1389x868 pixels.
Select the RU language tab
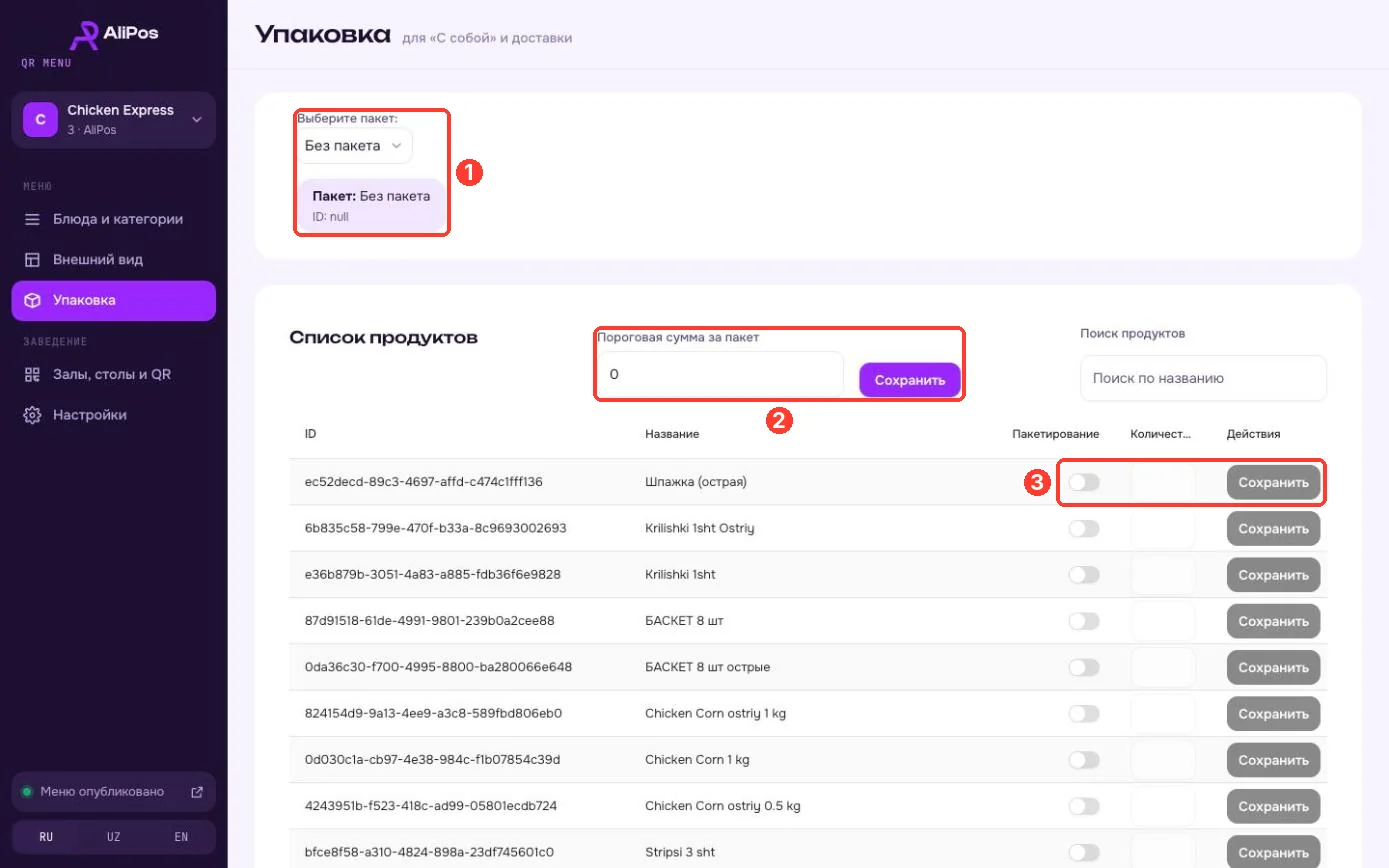coord(46,837)
